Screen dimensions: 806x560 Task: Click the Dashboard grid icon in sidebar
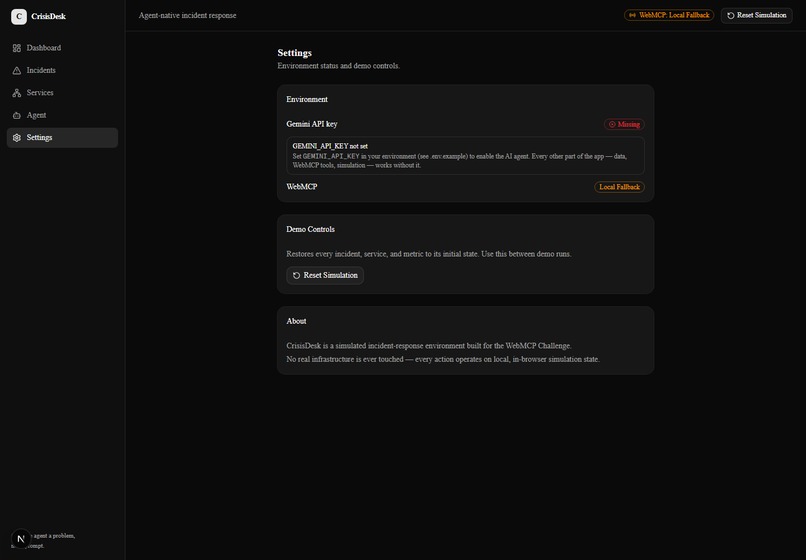tap(17, 48)
